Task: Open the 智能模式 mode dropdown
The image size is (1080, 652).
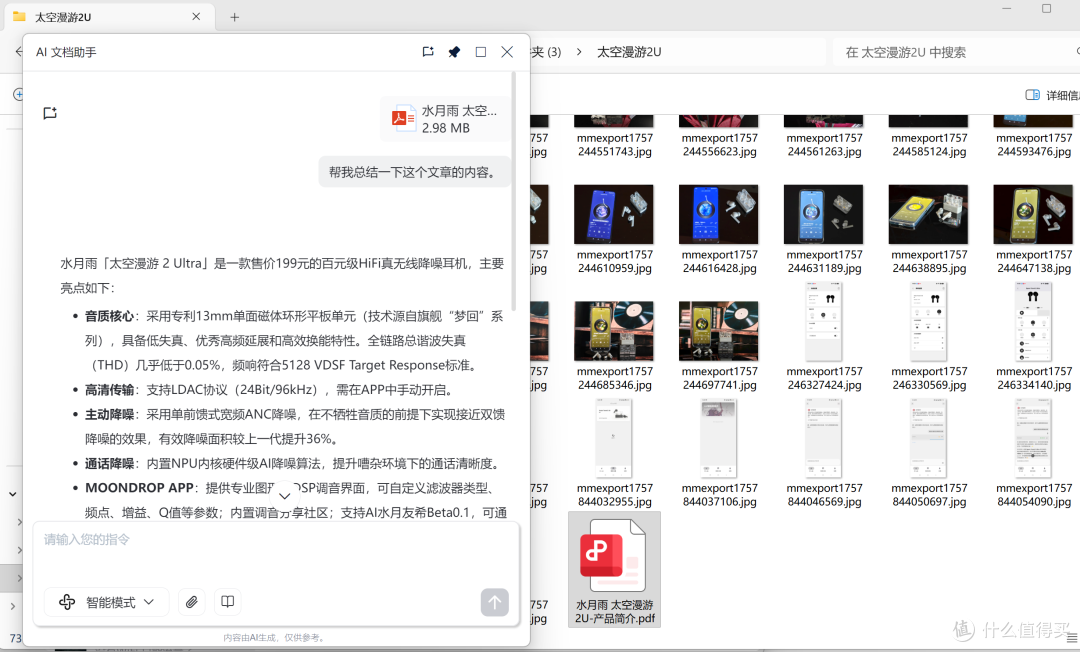Action: click(106, 602)
